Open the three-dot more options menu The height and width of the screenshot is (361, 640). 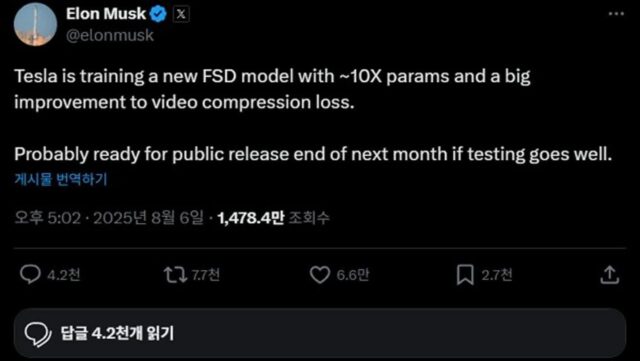pos(616,13)
